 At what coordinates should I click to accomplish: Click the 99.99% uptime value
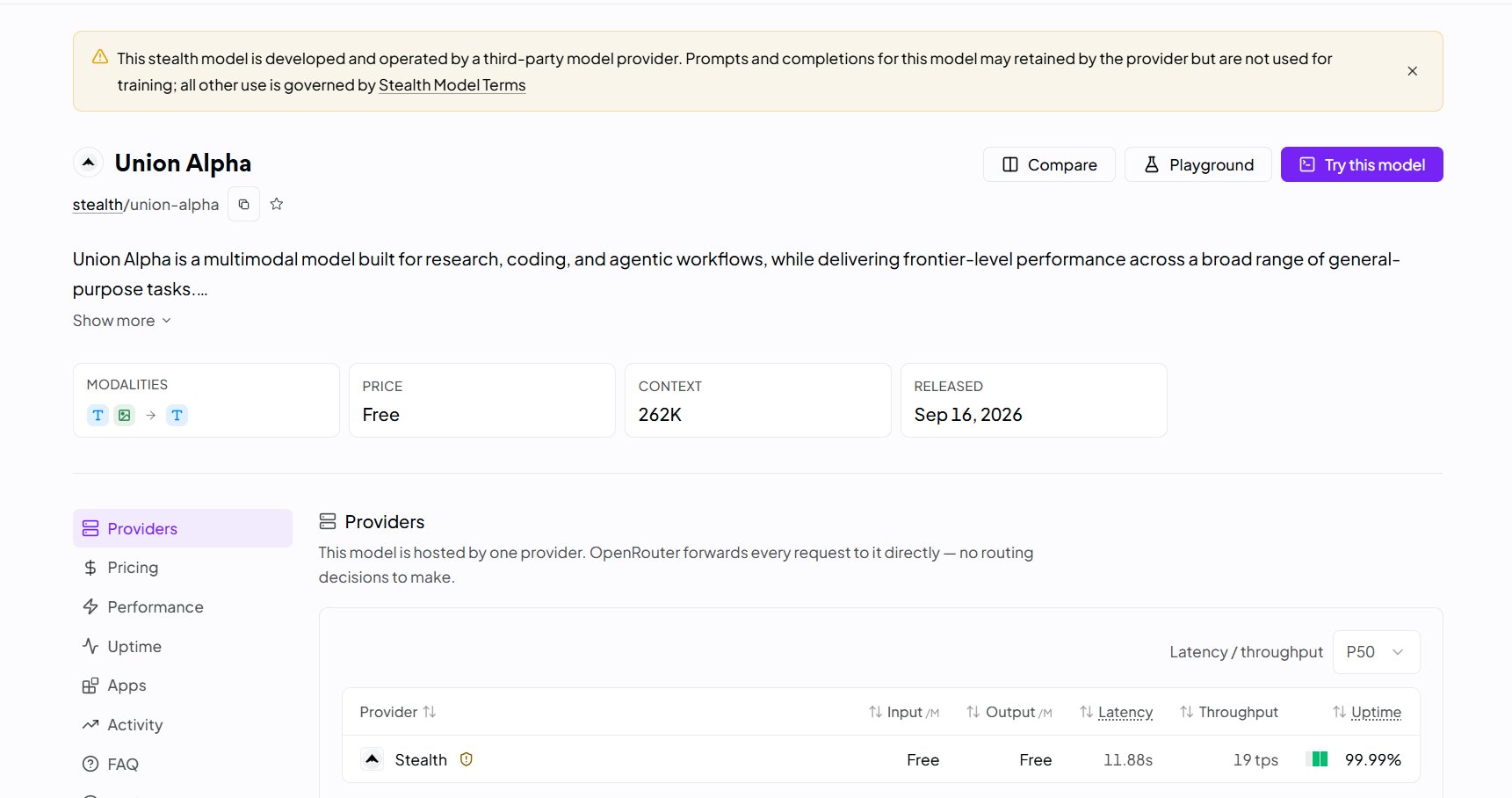1373,760
